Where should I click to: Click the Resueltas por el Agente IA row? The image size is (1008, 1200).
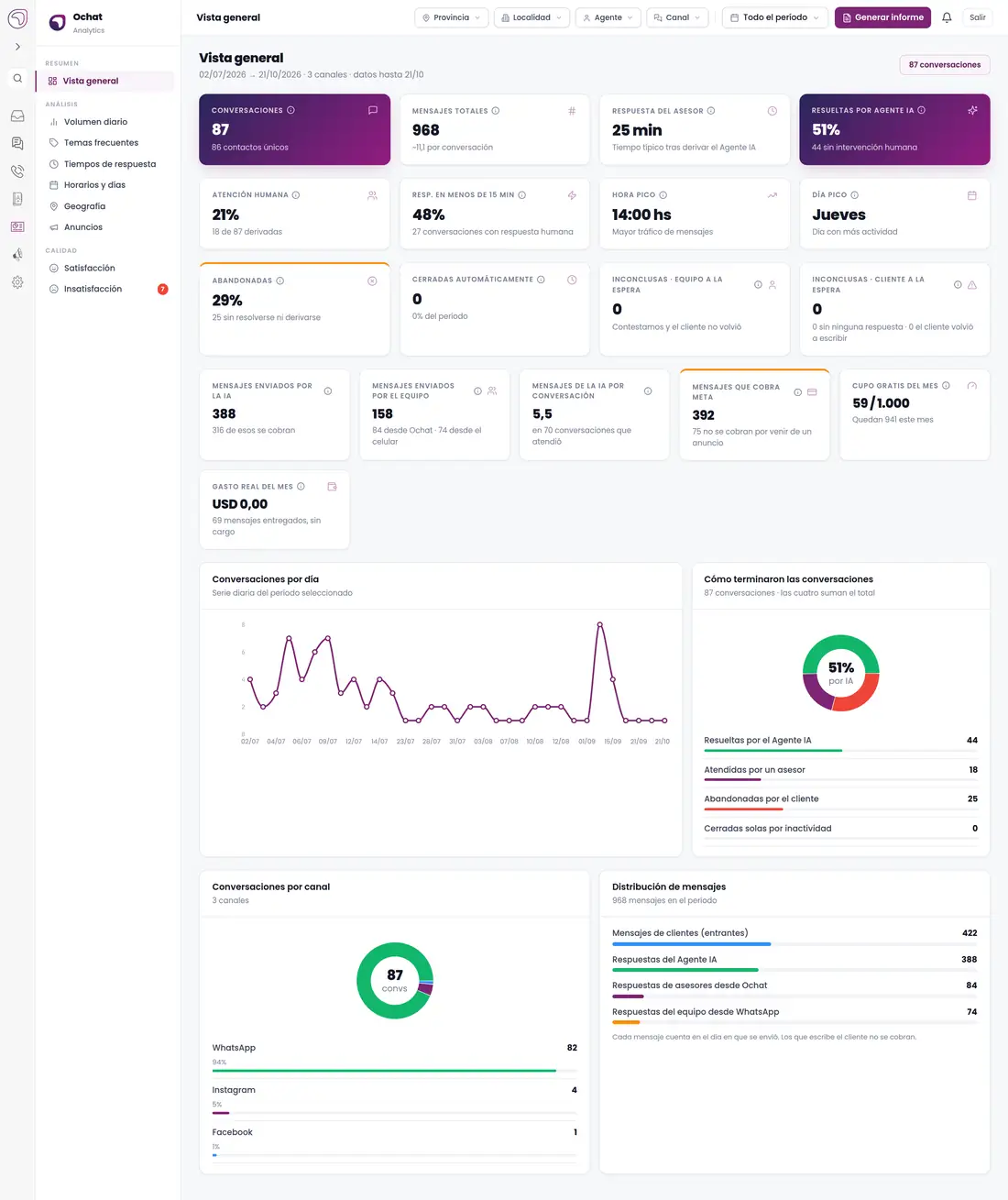840,743
